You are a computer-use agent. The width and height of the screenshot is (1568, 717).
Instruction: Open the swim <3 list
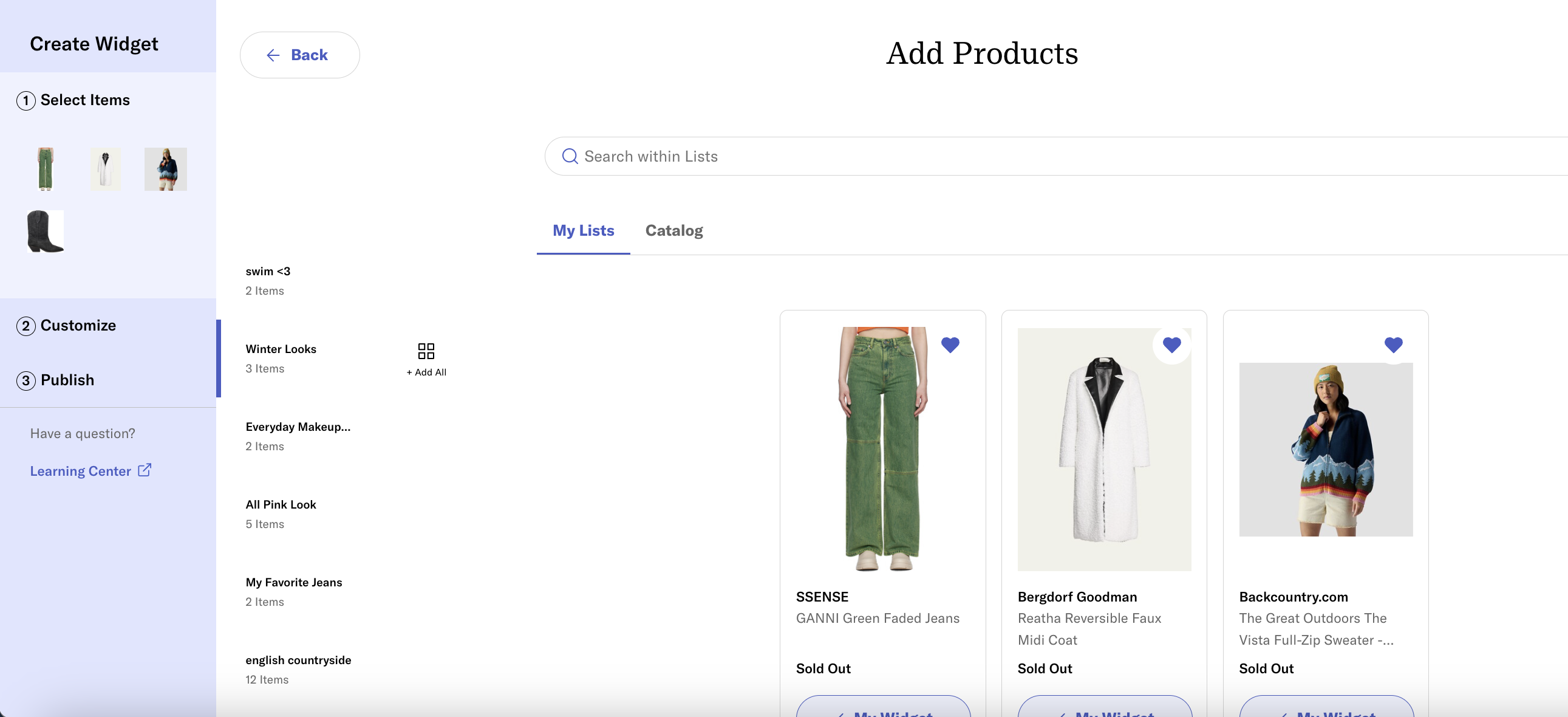pyautogui.click(x=268, y=280)
